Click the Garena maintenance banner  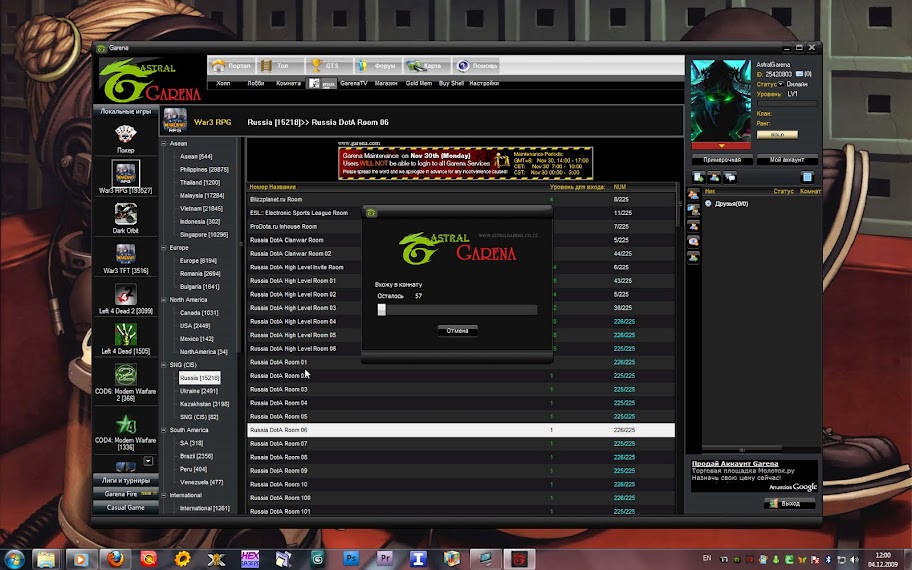click(x=465, y=163)
